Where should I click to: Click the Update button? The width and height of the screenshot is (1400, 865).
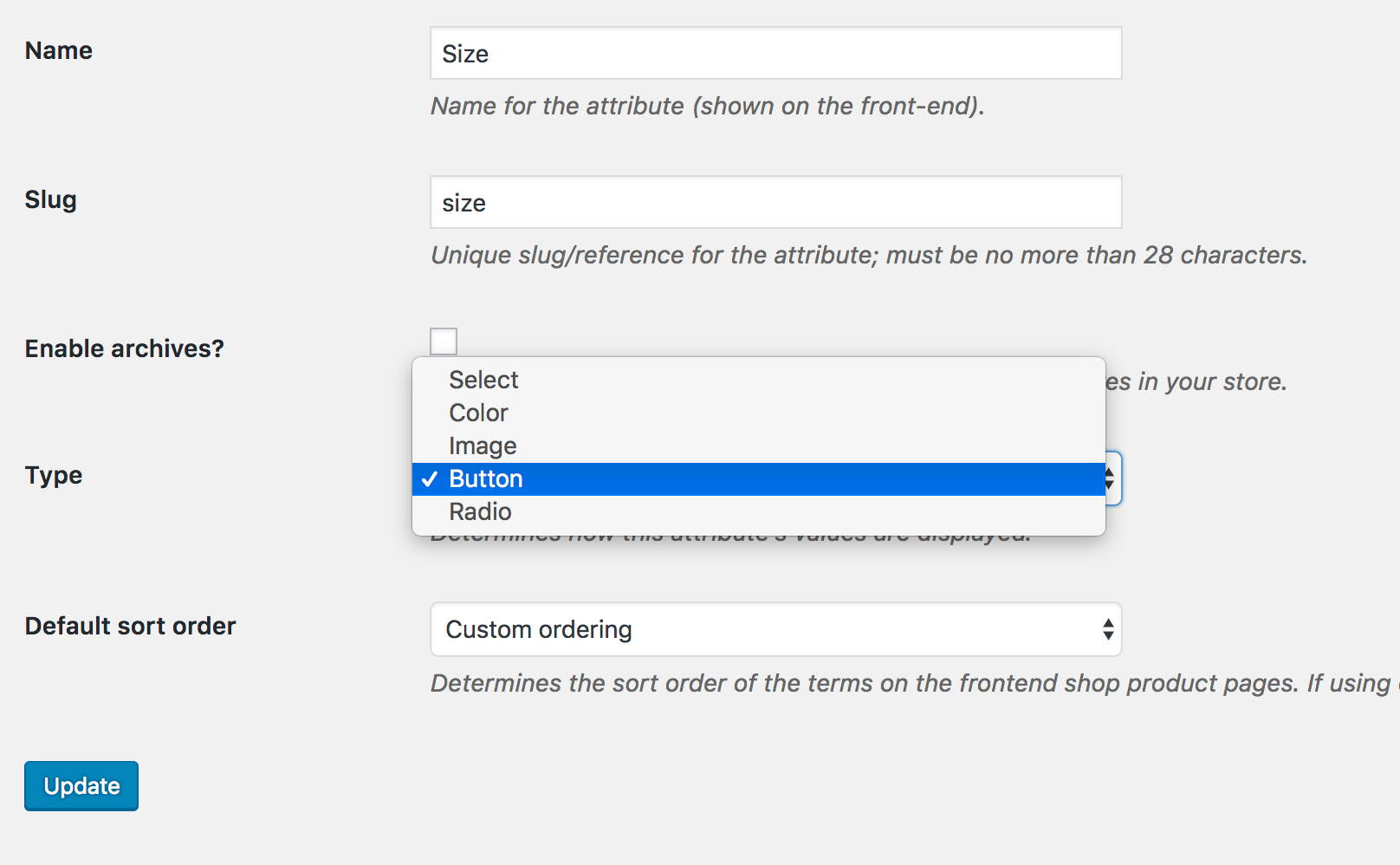coord(81,785)
